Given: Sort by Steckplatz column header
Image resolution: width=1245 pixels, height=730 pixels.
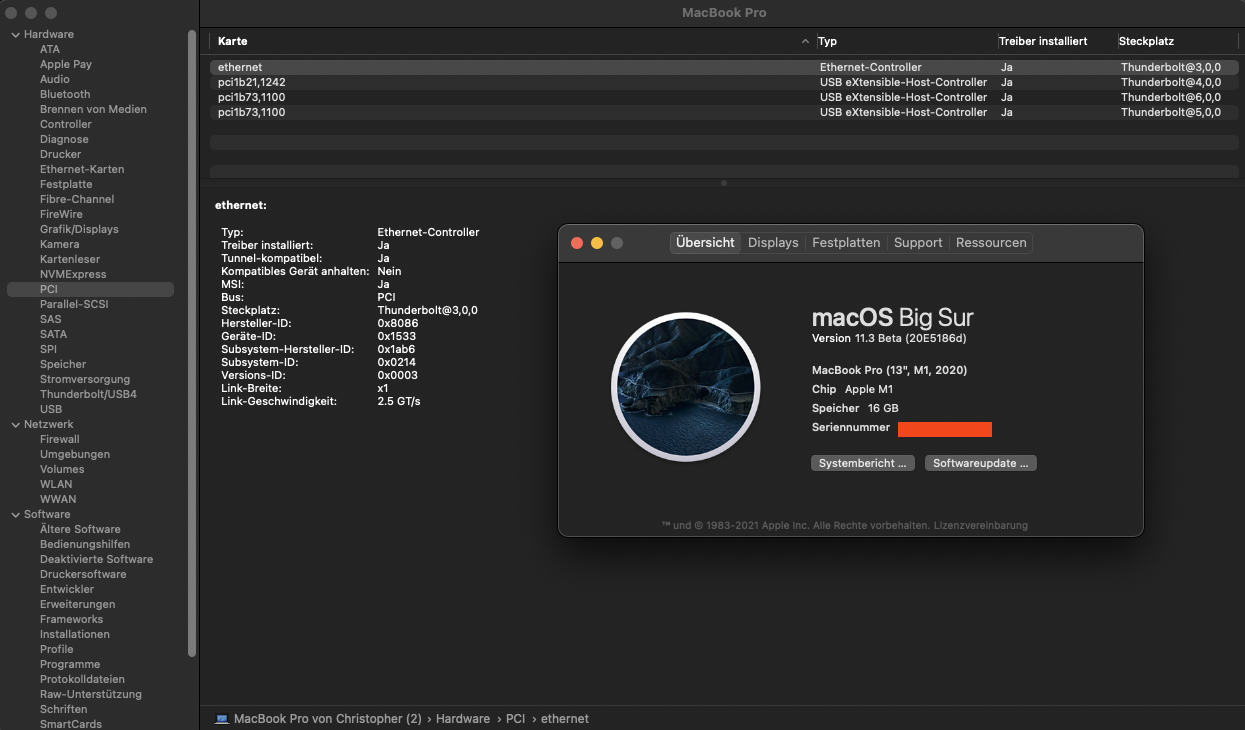Looking at the screenshot, I should click(1146, 41).
